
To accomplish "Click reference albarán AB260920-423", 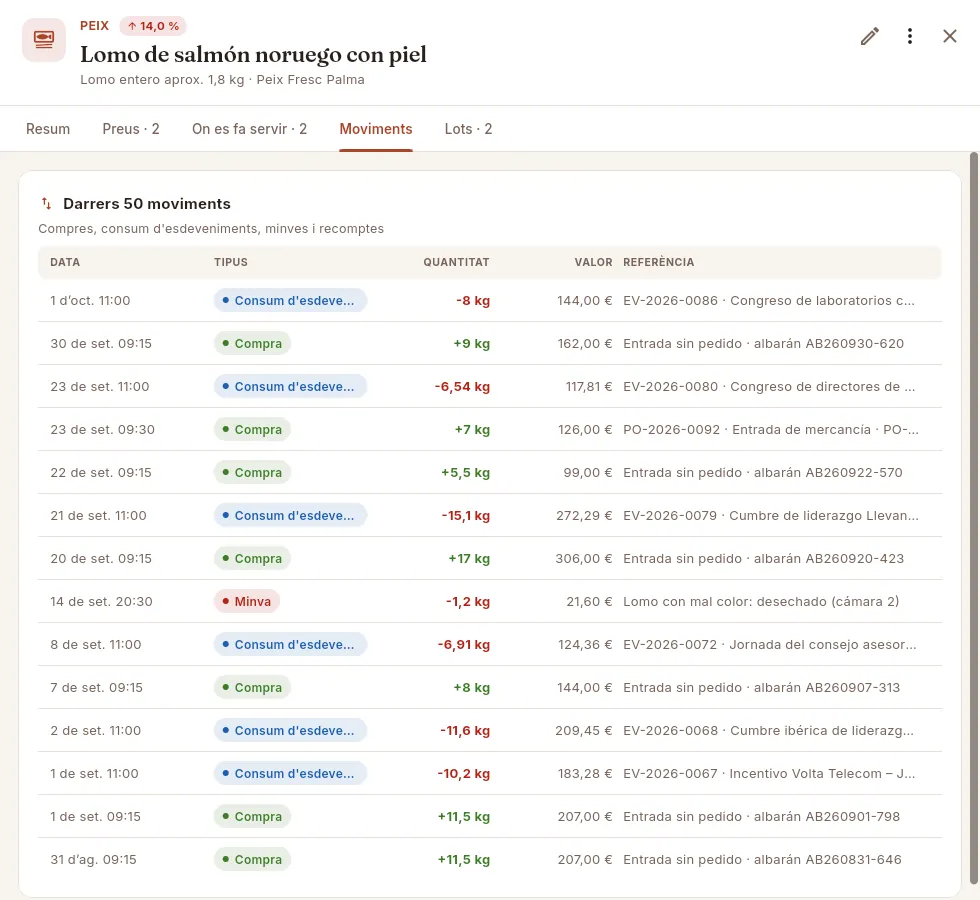I will click(x=763, y=559).
